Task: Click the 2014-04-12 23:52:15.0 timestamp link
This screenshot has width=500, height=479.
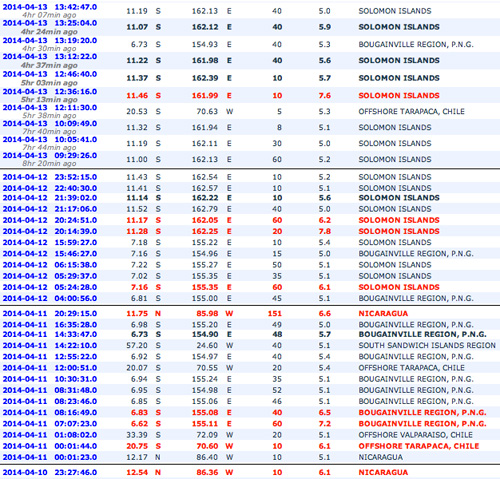Action: [50, 177]
